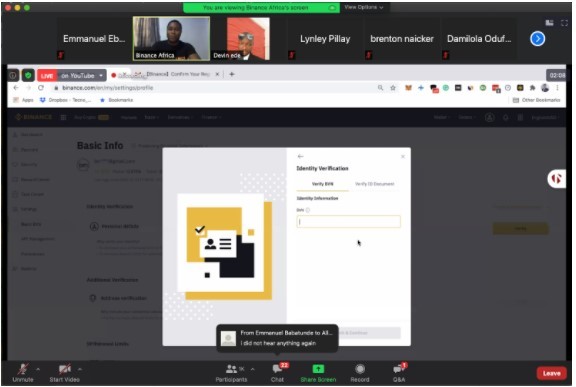Open a new browser tab
This screenshot has height=387, width=576.
(232, 74)
